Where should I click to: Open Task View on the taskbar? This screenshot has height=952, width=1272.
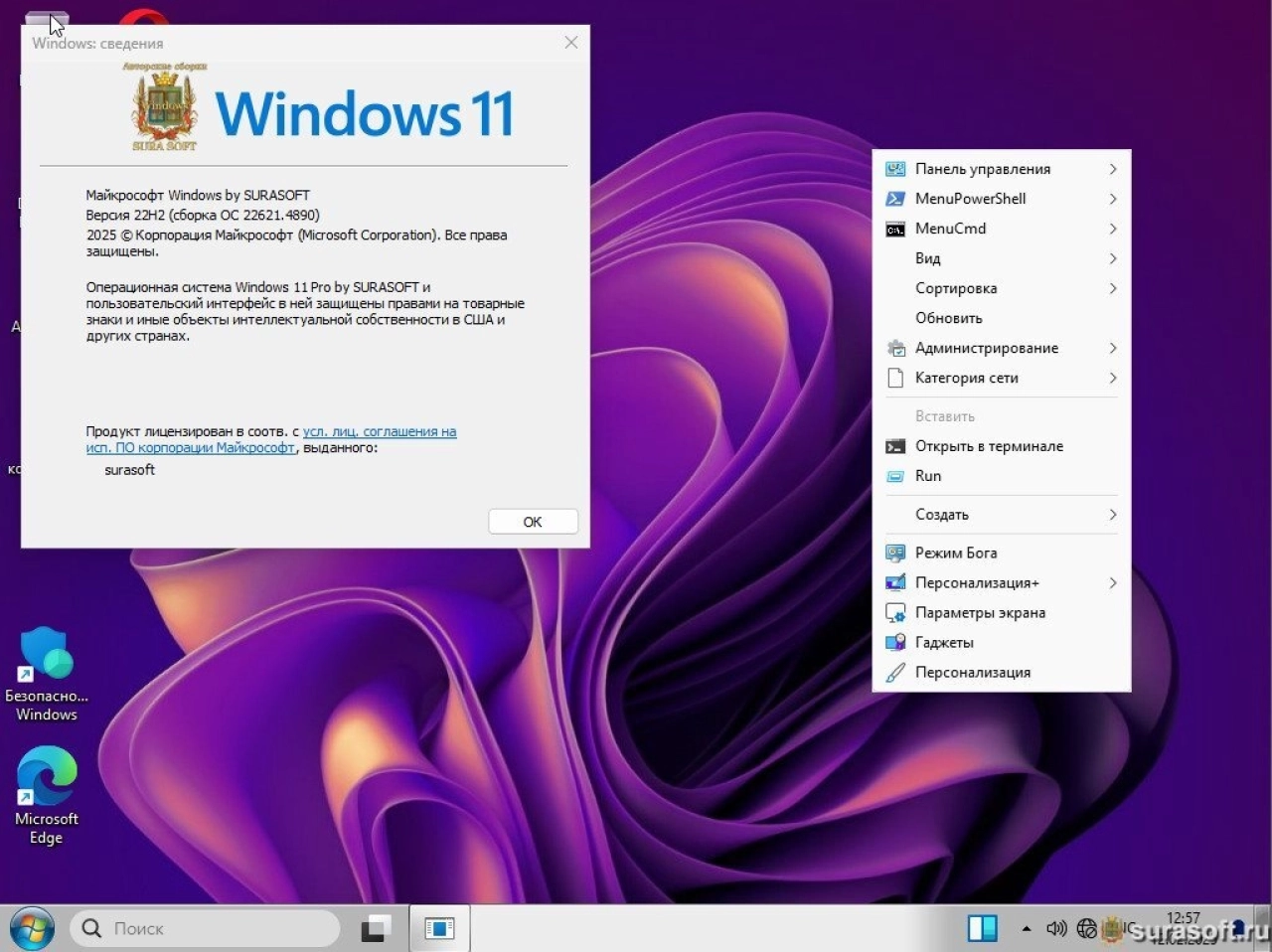[x=376, y=928]
